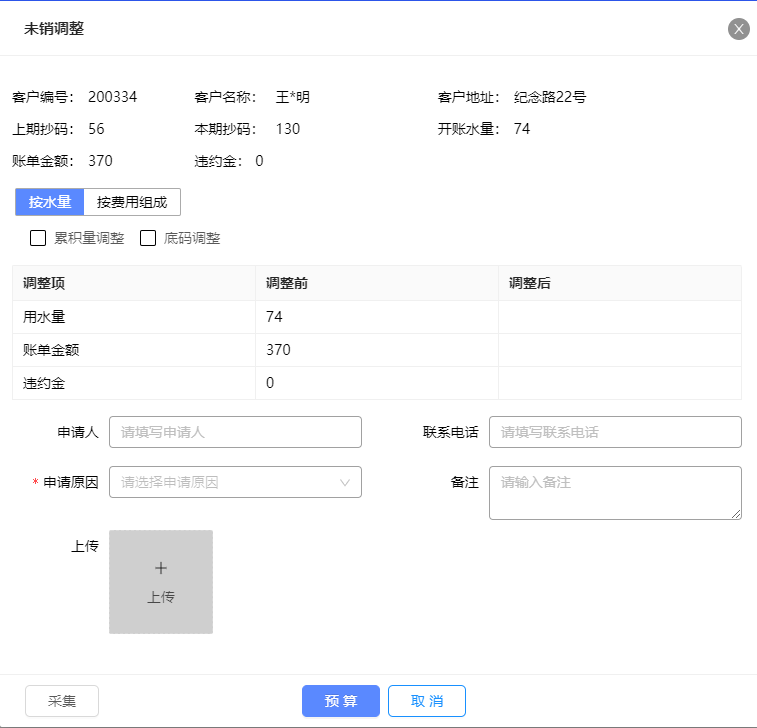The image size is (757, 728).
Task: Click the 调整后 cell for 账单金额
Action: 620,350
